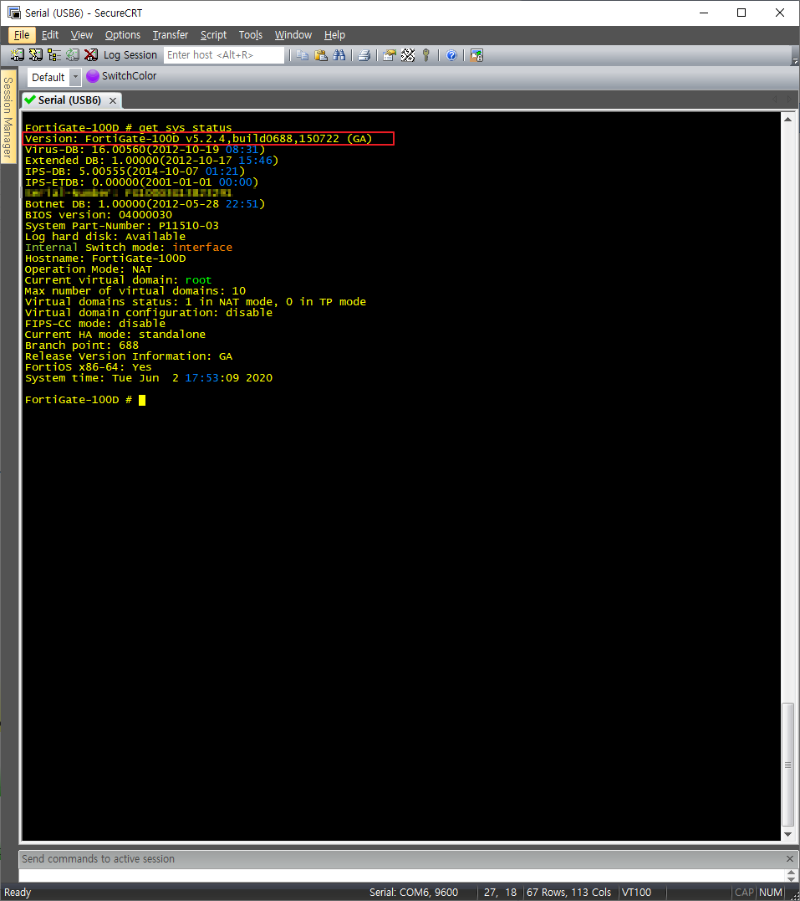Click the BIOS version 04000030 line
Image resolution: width=800 pixels, height=901 pixels.
[98, 215]
